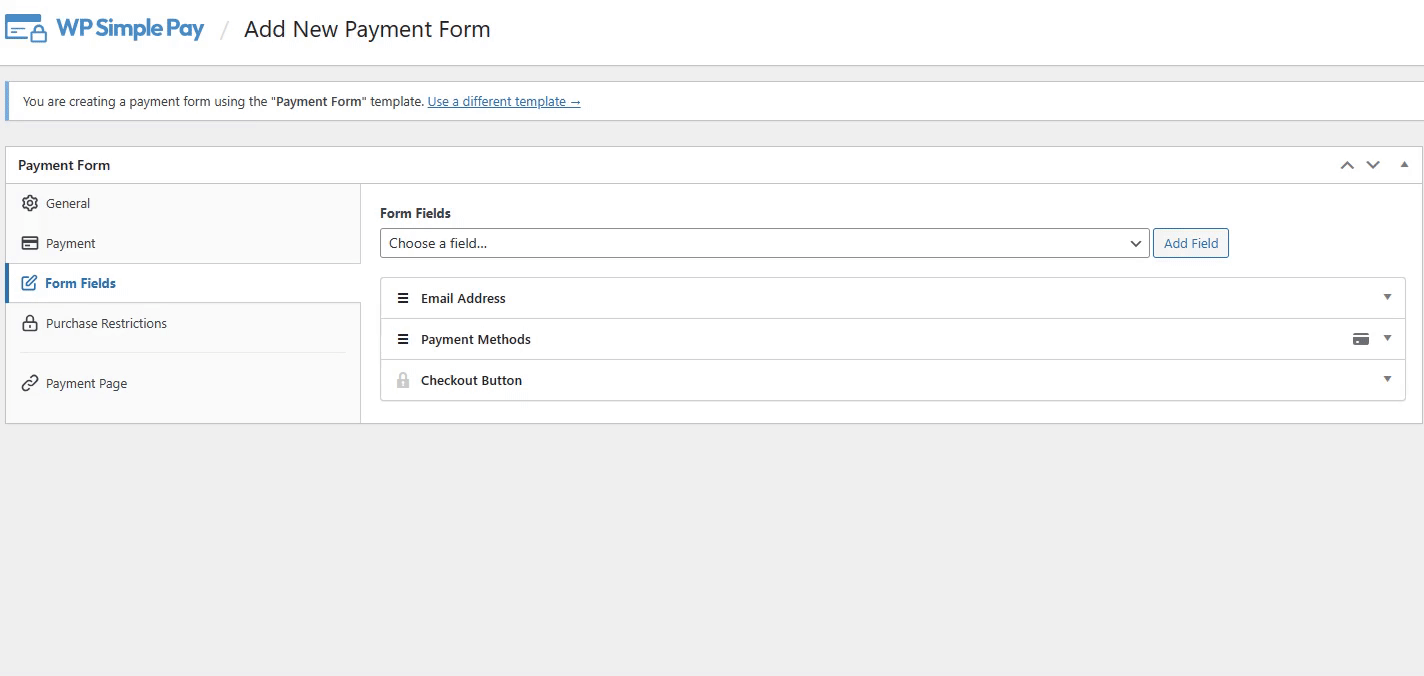
Task: Click Use a different template link
Action: click(x=503, y=101)
